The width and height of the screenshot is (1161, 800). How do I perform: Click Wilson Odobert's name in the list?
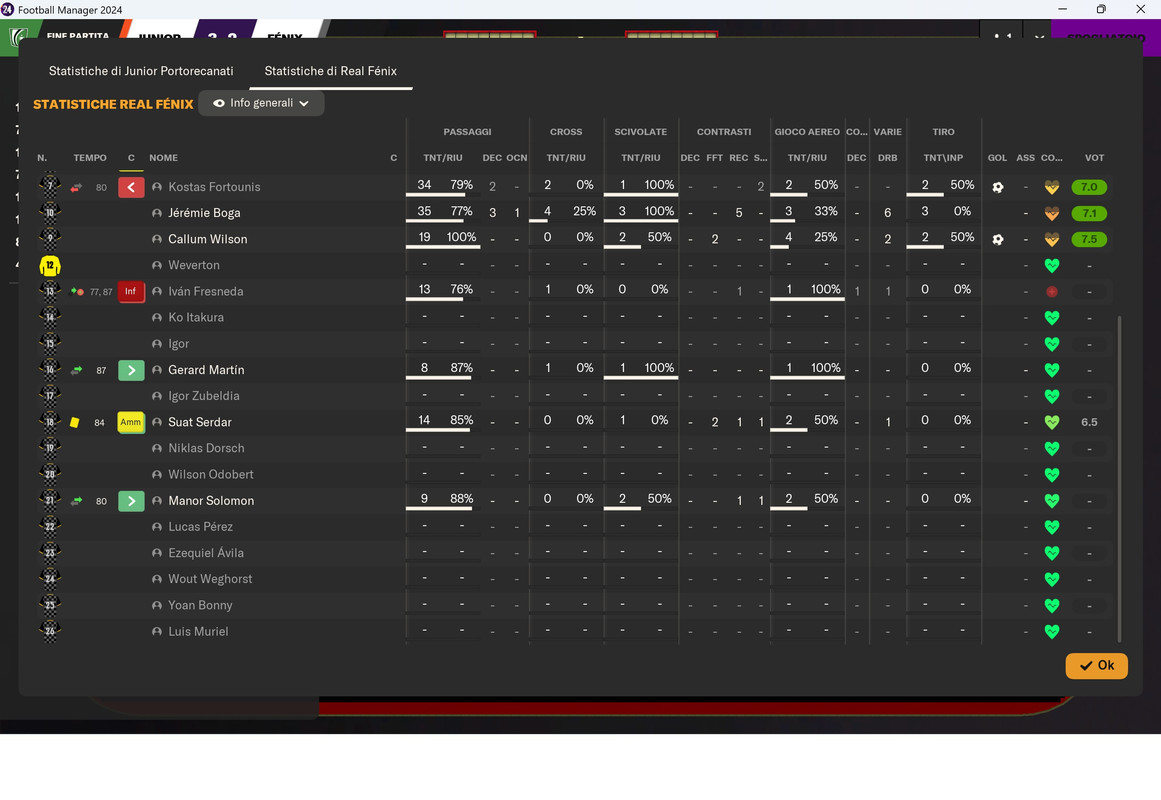pos(211,475)
